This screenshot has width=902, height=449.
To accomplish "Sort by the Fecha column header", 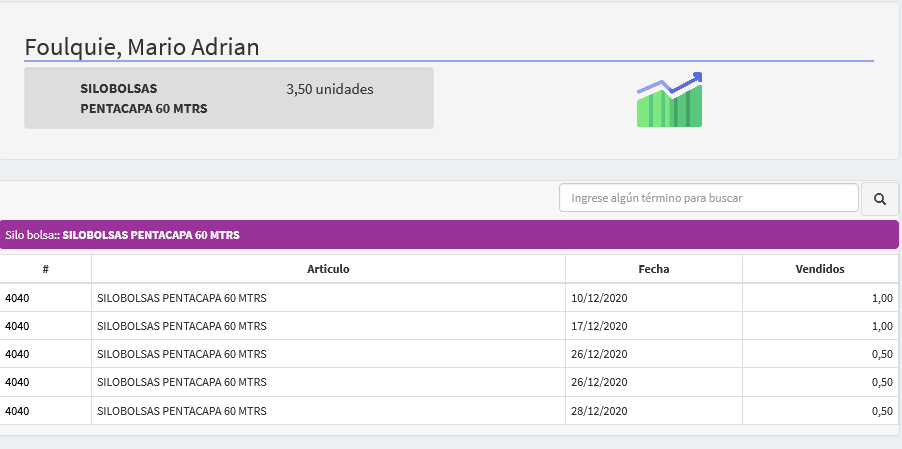I will click(653, 269).
